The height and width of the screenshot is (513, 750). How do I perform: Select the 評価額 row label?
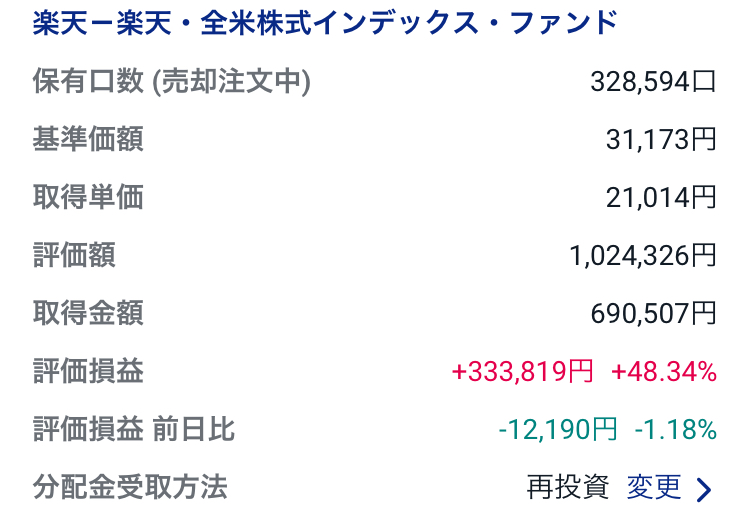[74, 255]
